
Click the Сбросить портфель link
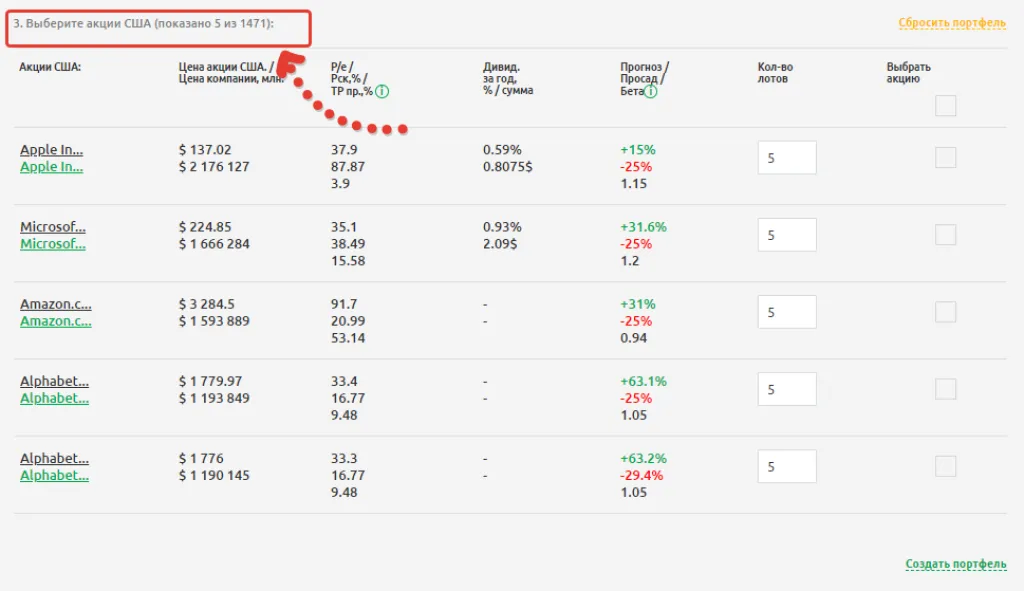(x=951, y=23)
